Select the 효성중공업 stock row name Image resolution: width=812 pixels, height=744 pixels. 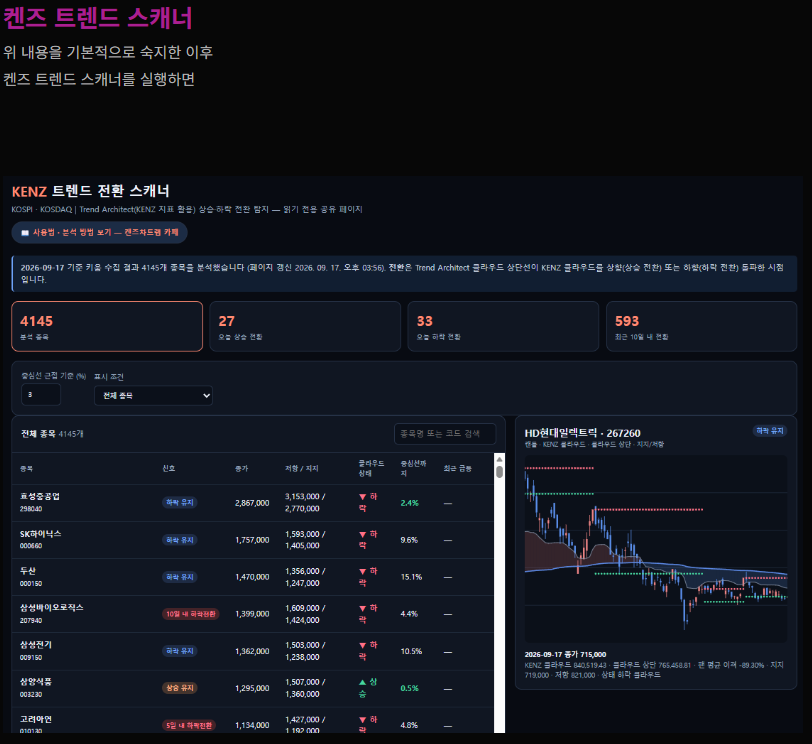[x=40, y=497]
